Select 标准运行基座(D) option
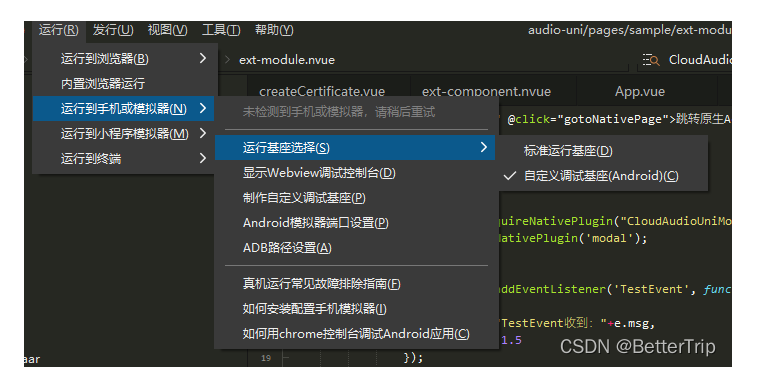The image size is (765, 389). 603,151
